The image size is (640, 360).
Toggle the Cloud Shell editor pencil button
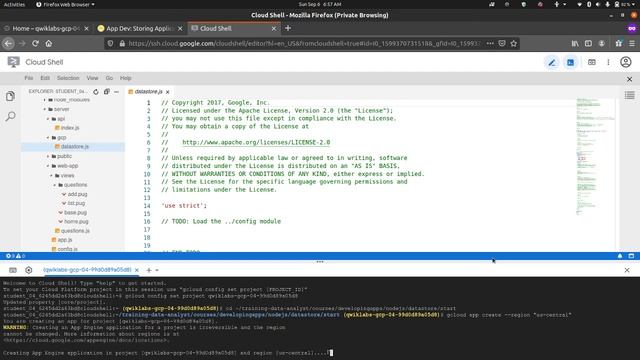click(552, 62)
